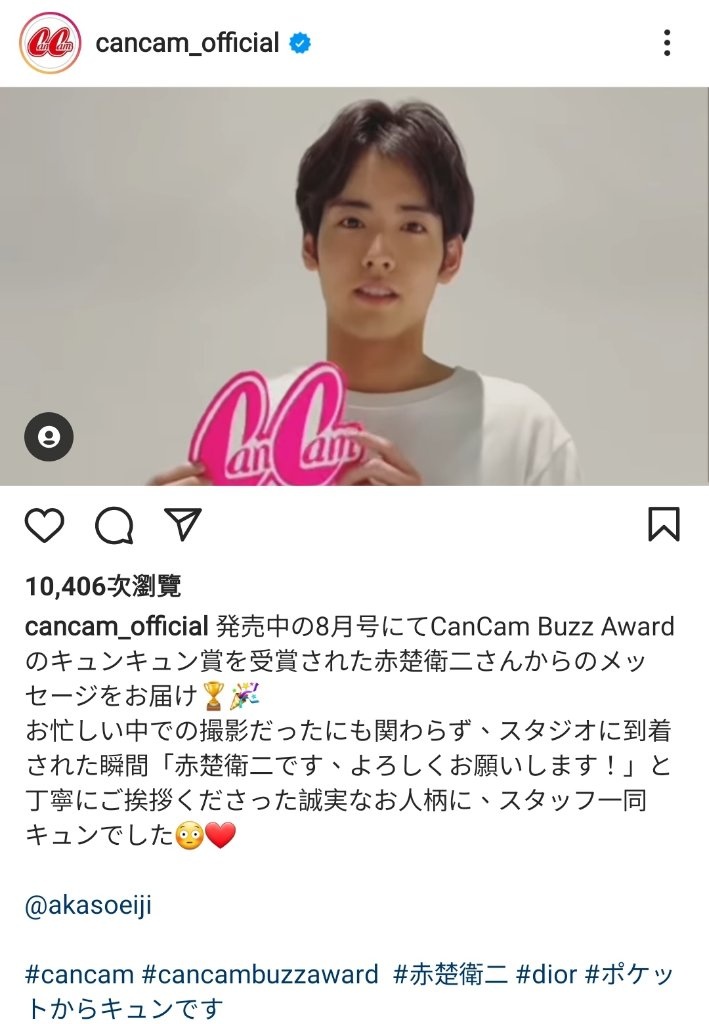Tap the blue verified badge
Viewport: 709px width, 1024px height.
coord(300,43)
